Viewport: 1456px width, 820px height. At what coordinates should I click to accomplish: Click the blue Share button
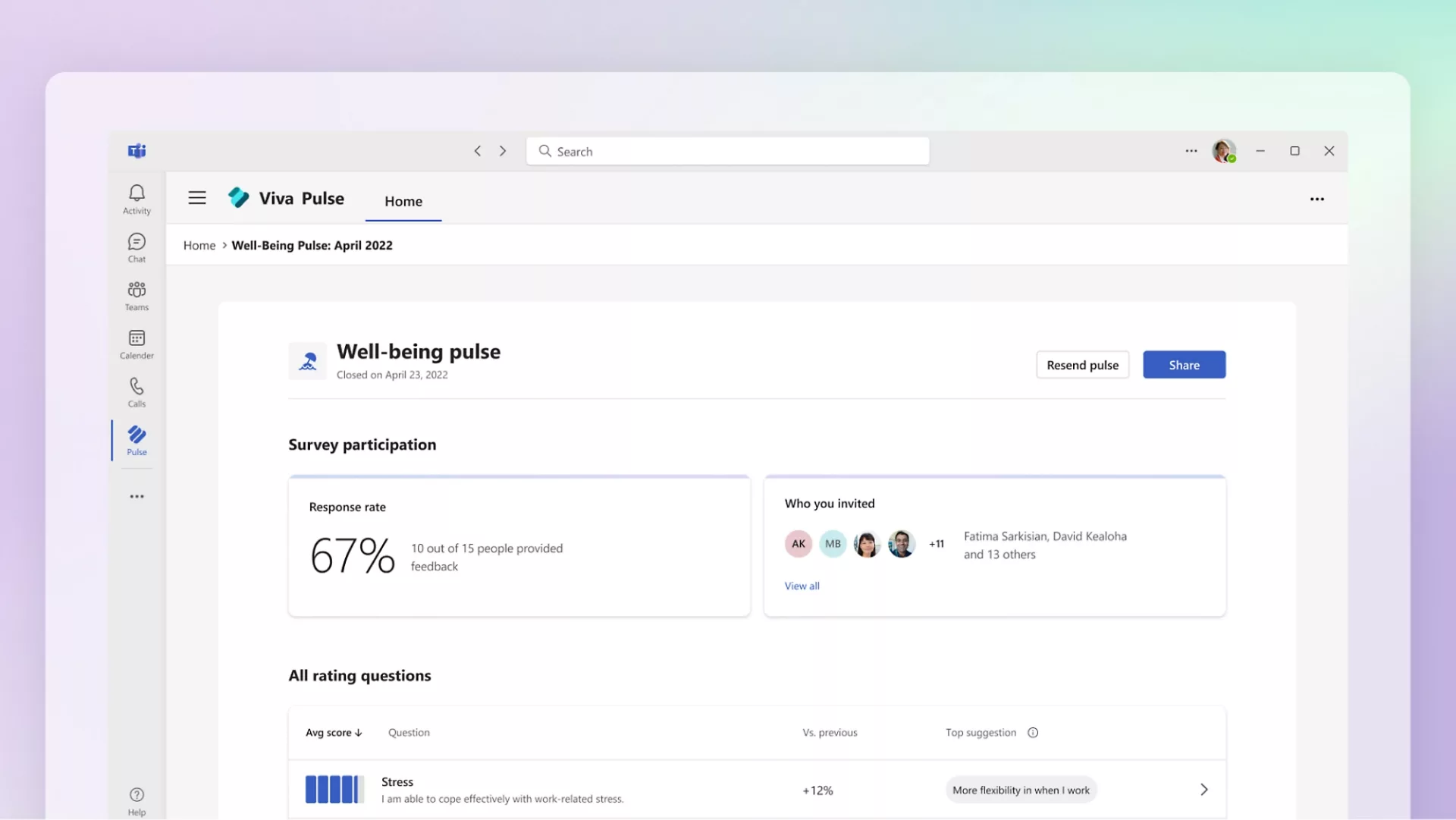1184,365
